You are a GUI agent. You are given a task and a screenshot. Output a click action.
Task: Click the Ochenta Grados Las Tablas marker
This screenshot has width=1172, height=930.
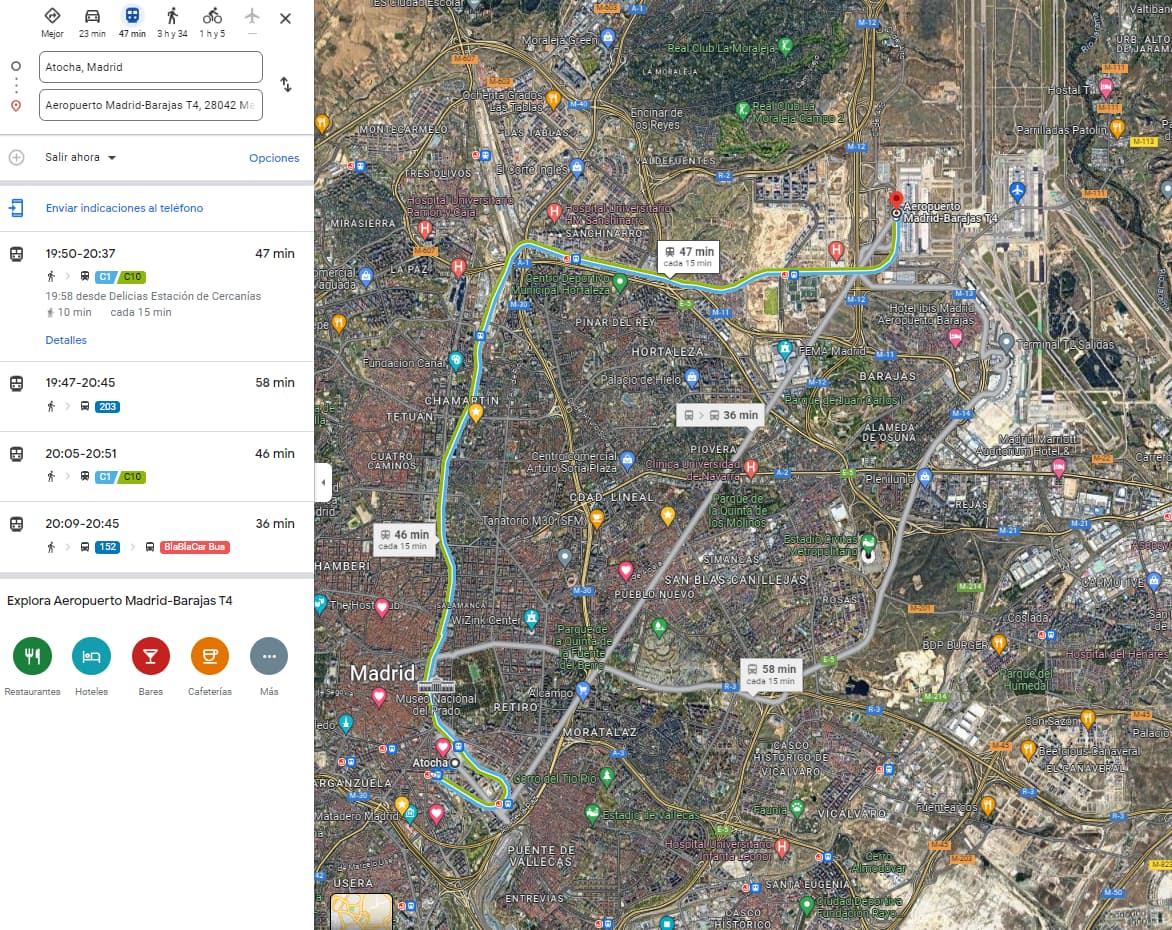coord(553,99)
